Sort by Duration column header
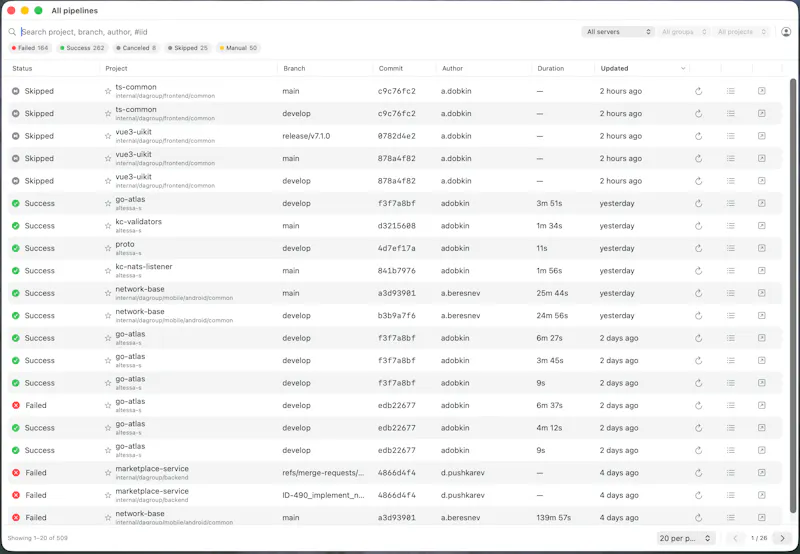800x554 pixels. point(551,68)
